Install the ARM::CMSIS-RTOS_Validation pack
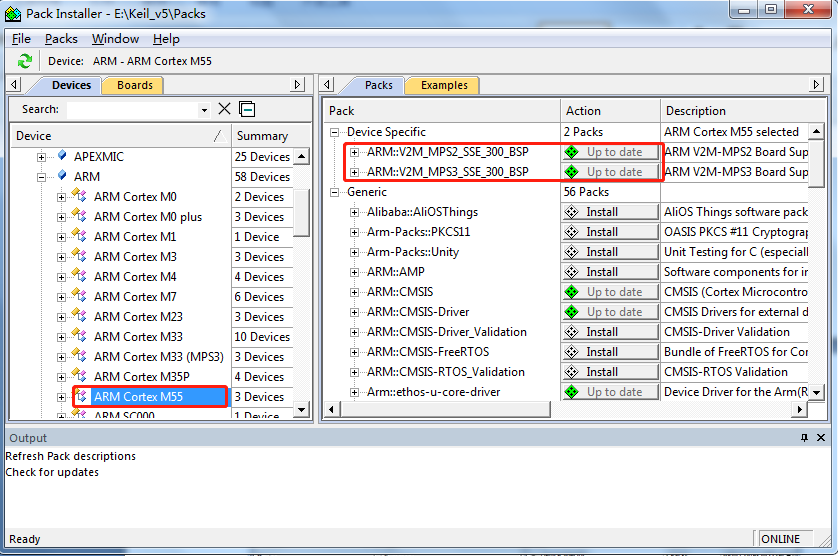 [610, 372]
